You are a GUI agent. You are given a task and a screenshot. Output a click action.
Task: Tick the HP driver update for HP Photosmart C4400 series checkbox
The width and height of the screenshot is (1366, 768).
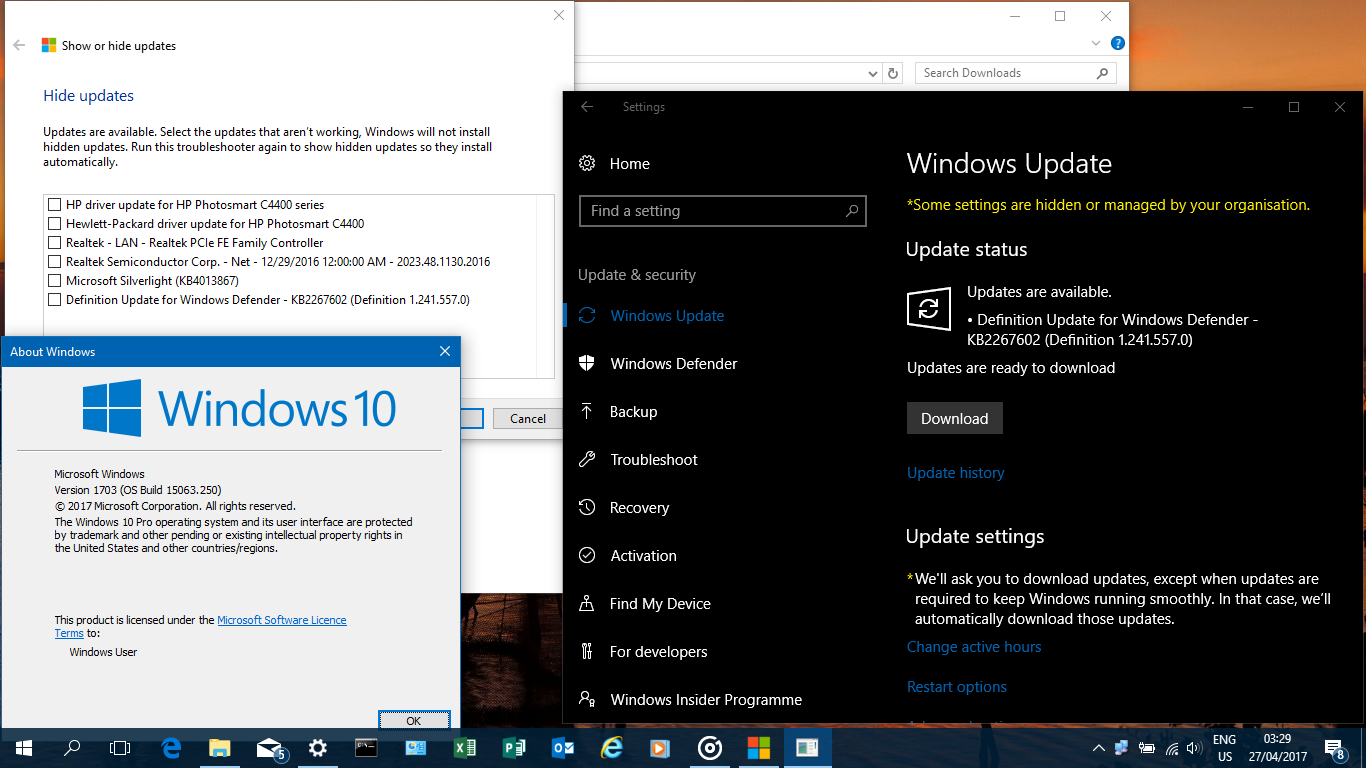point(55,205)
